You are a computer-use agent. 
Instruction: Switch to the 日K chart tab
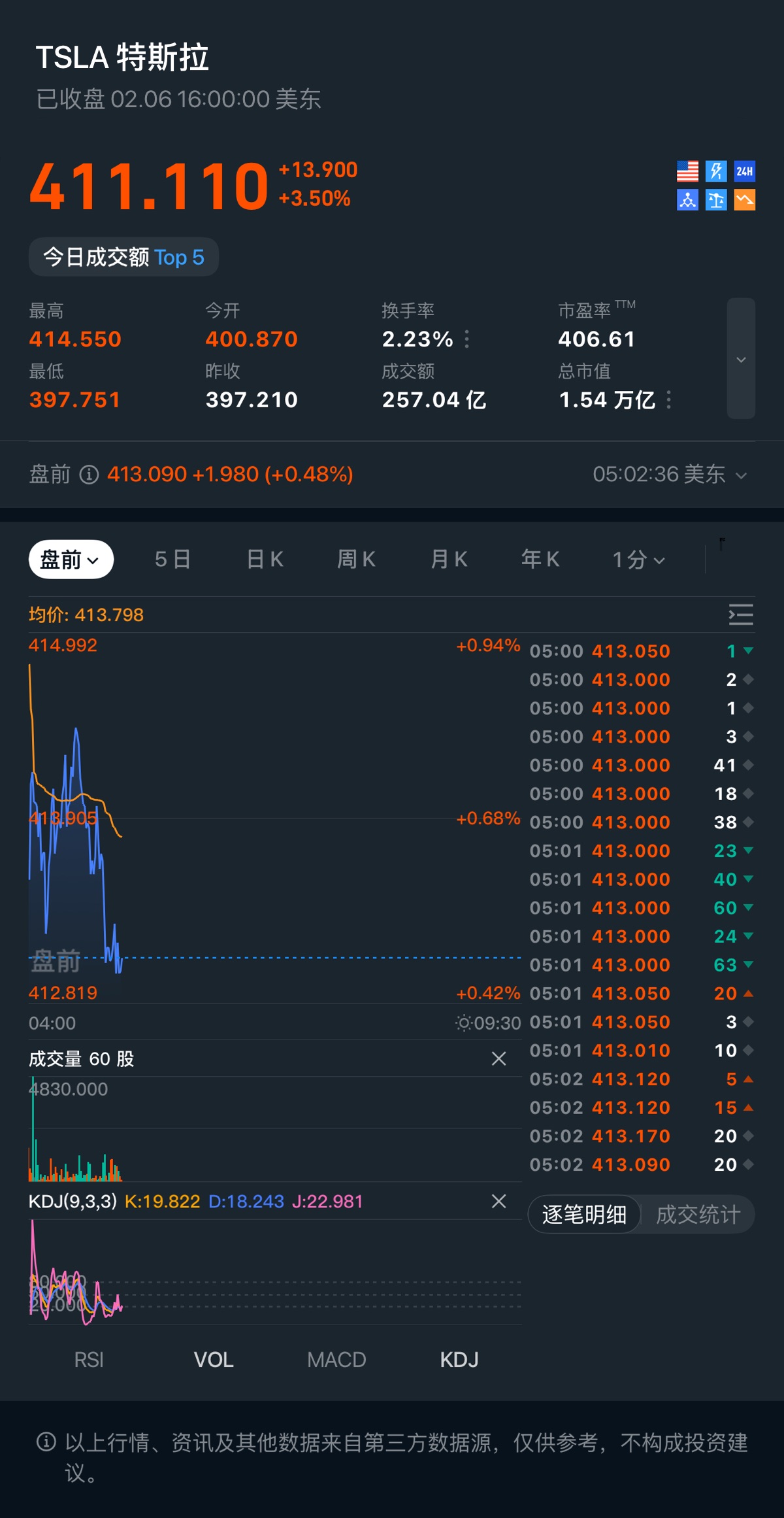coord(265,560)
